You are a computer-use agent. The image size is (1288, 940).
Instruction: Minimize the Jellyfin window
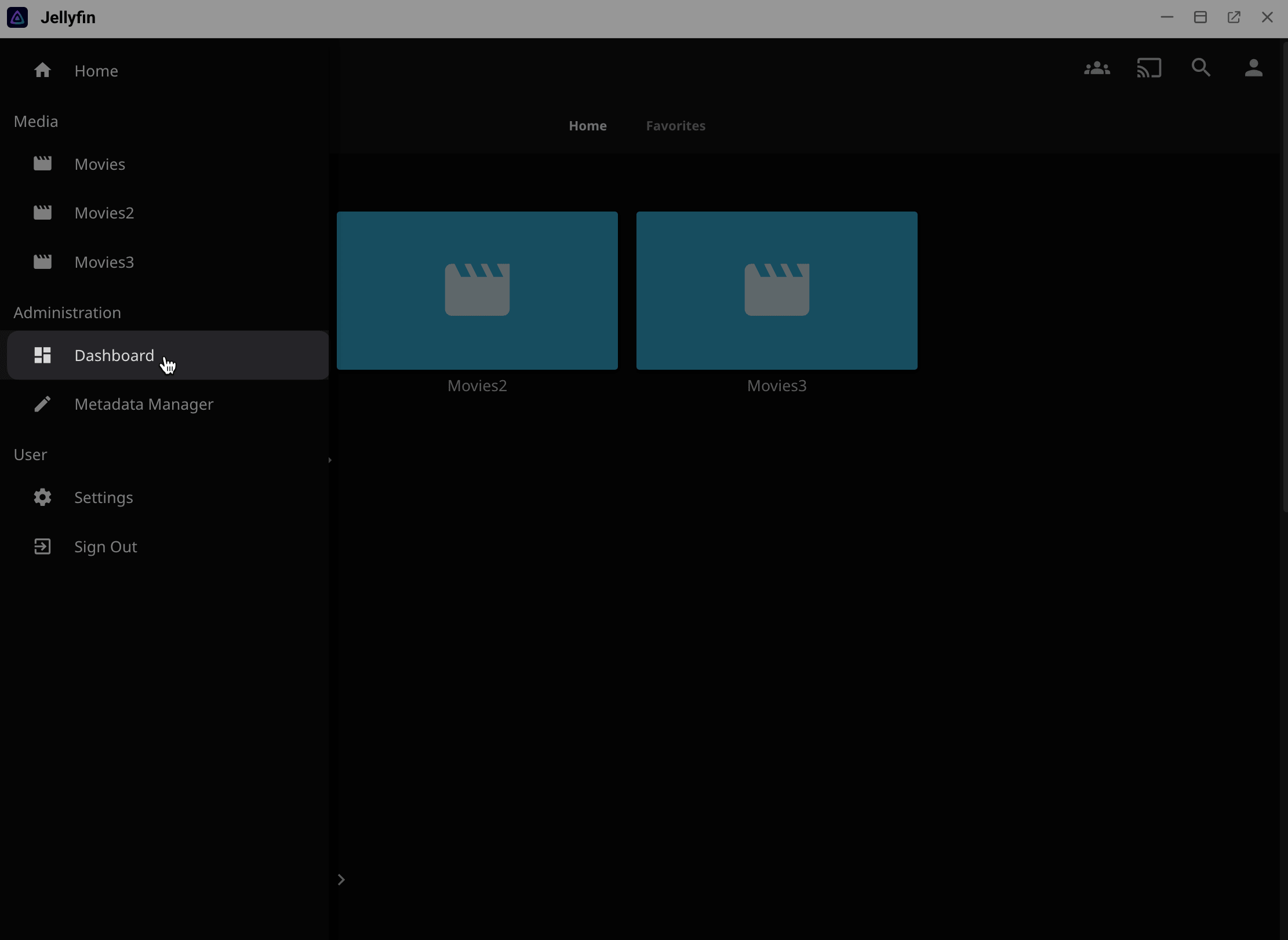click(x=1167, y=17)
